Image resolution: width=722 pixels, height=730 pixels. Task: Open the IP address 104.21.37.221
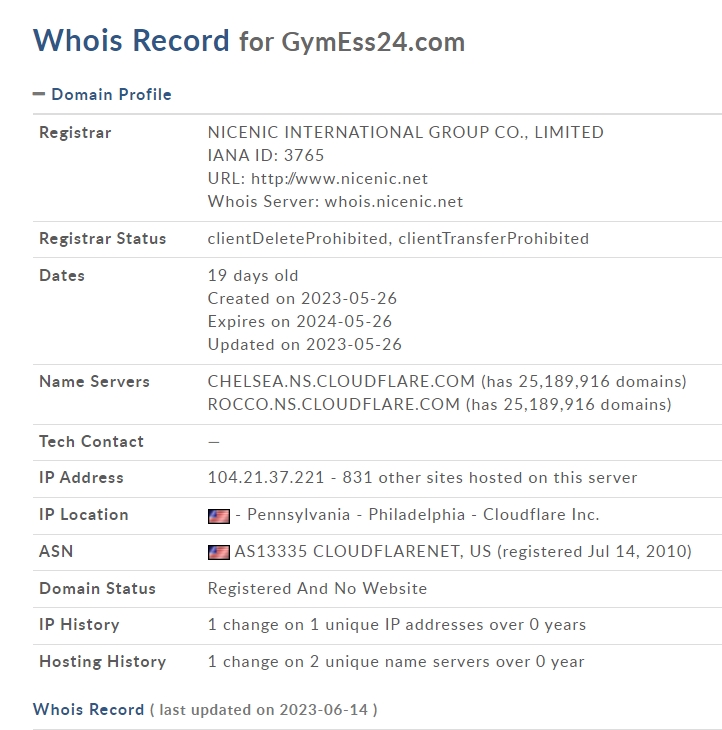tap(266, 478)
